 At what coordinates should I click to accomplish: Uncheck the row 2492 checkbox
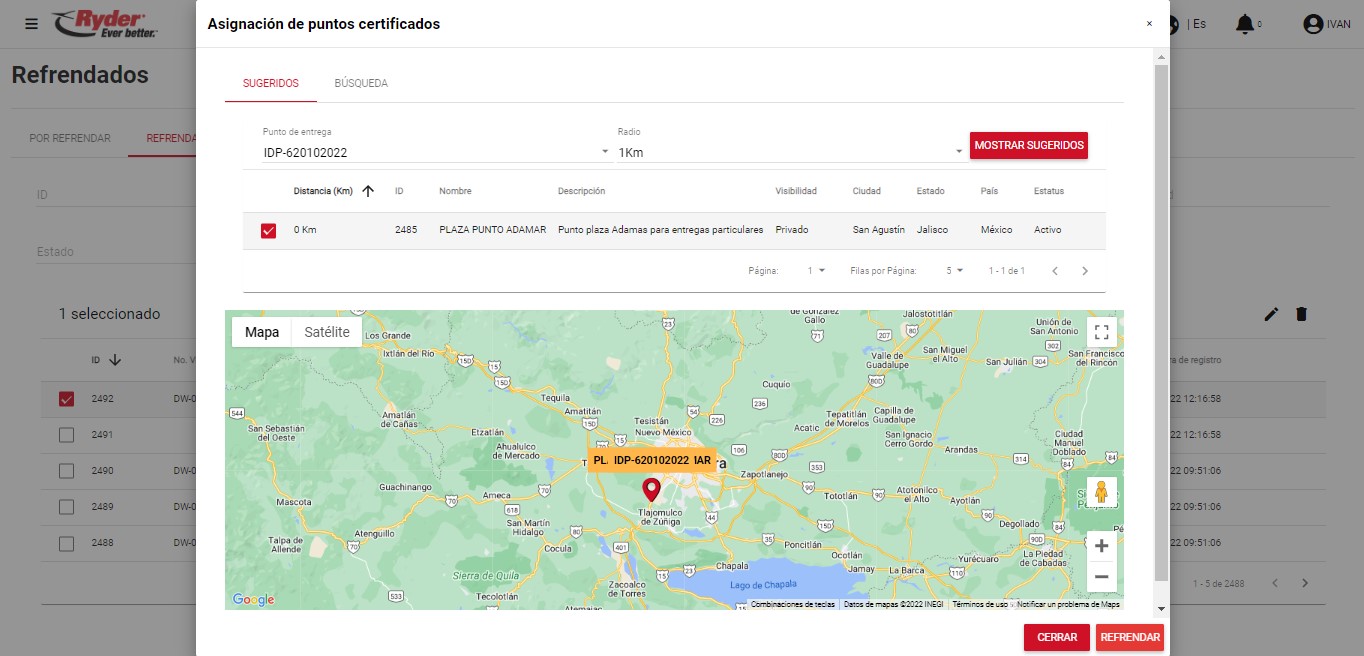tap(66, 399)
